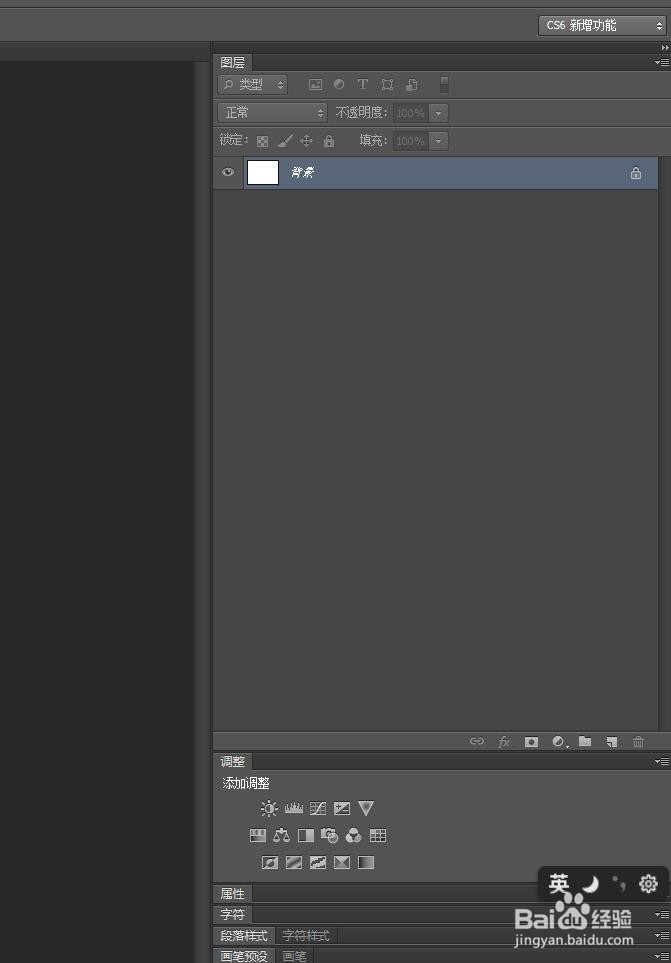Open the 填充 slider dropdown arrow
Viewport: 671px width, 963px height.
(x=438, y=141)
